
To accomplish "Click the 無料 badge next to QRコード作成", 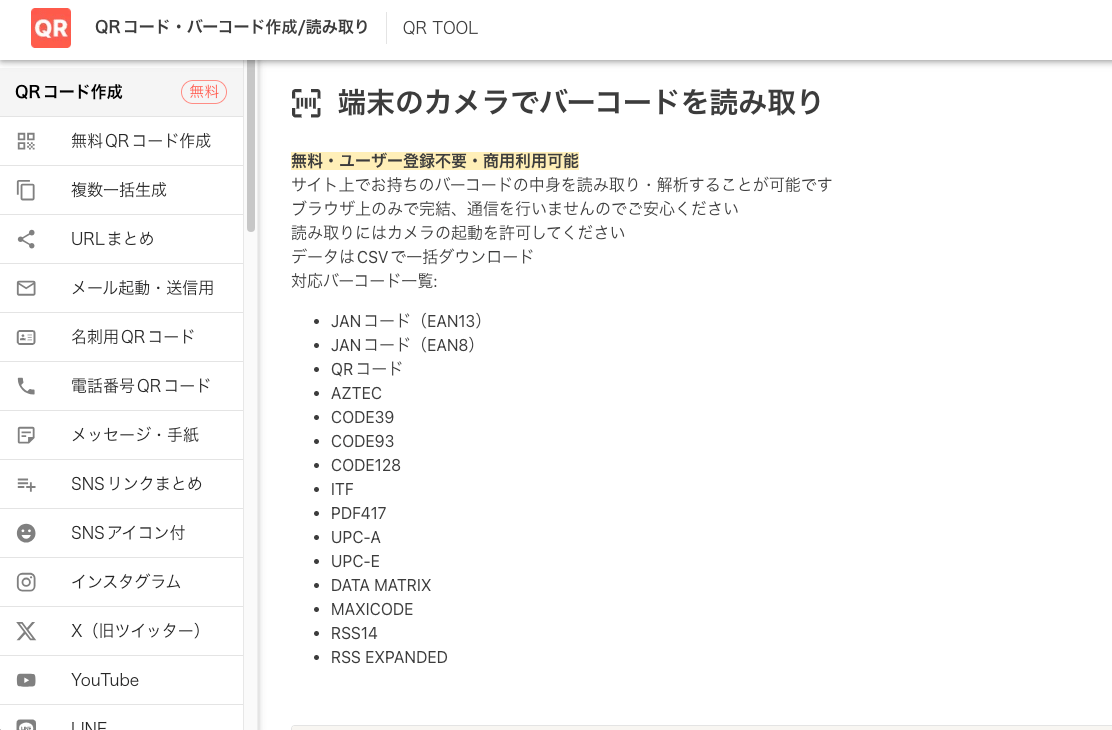I will (x=204, y=91).
